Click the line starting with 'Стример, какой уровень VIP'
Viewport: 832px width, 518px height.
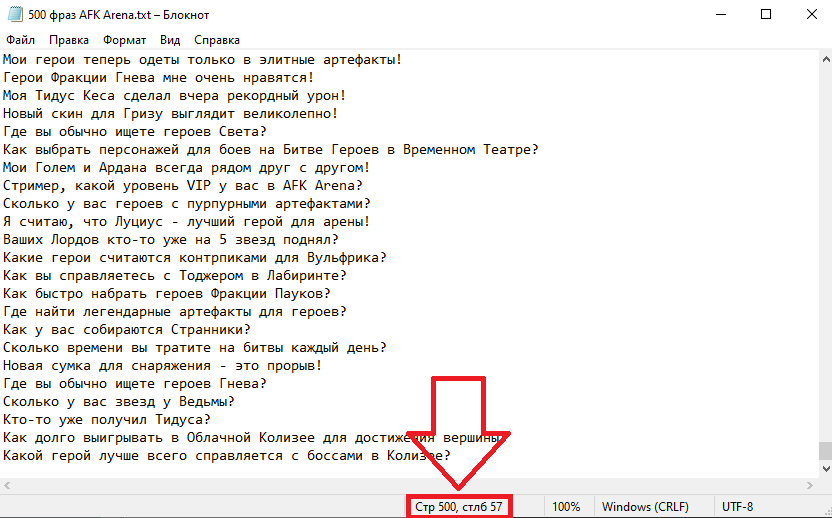click(x=182, y=186)
